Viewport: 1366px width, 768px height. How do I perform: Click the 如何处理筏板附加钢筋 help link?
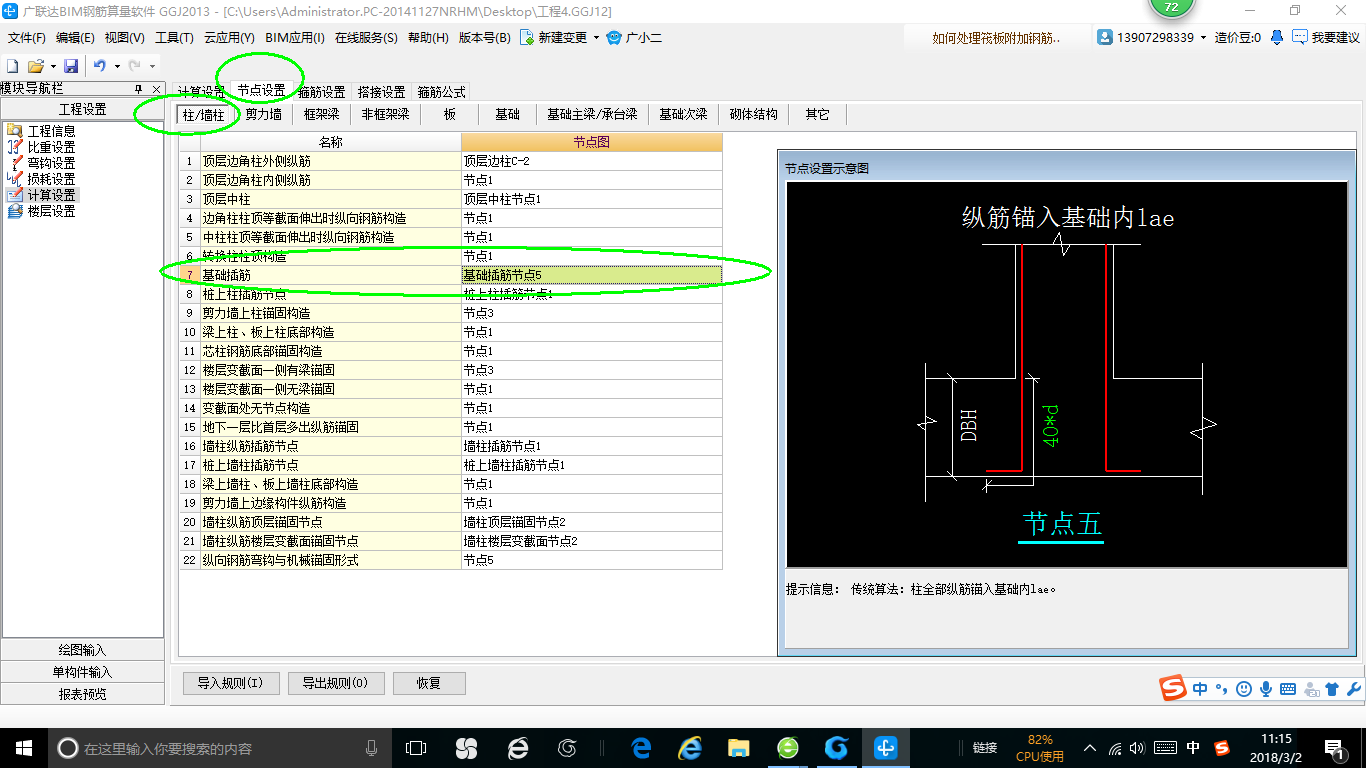coord(996,38)
